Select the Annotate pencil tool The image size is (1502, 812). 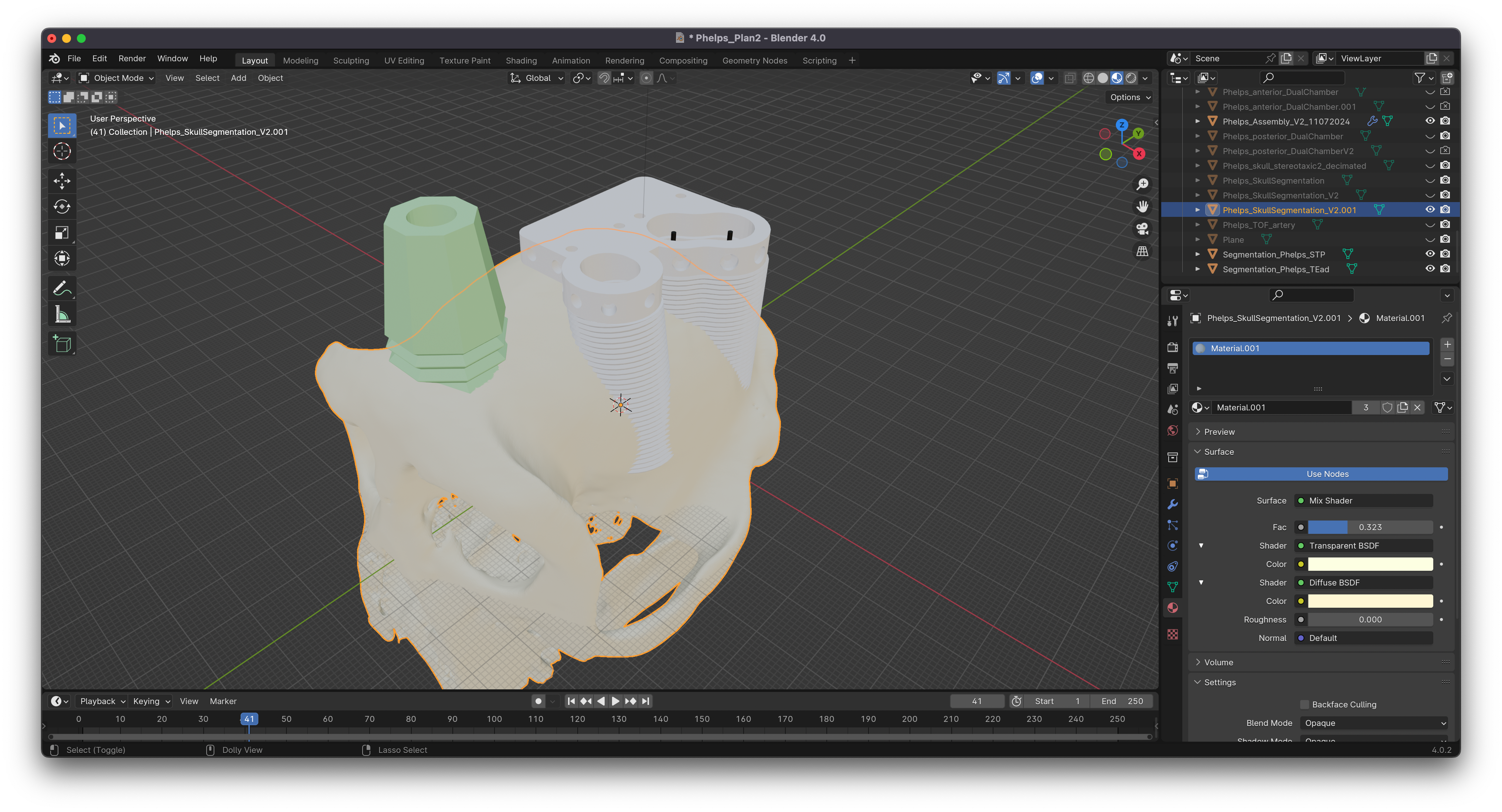(62, 288)
